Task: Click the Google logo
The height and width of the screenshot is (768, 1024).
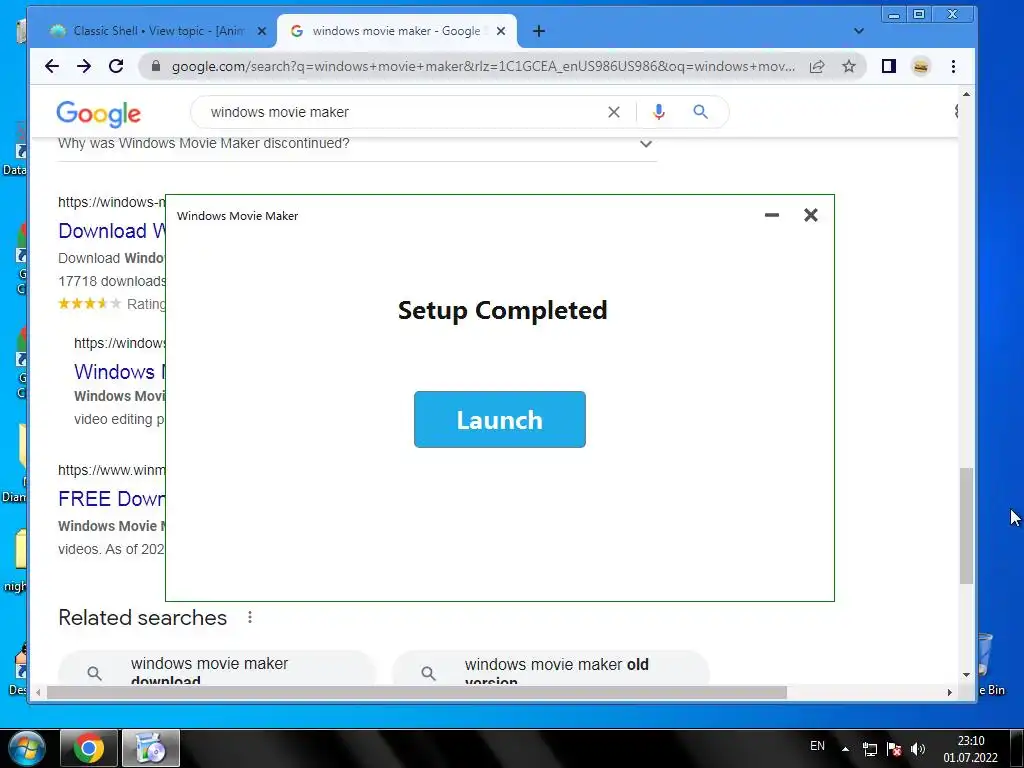Action: click(99, 114)
